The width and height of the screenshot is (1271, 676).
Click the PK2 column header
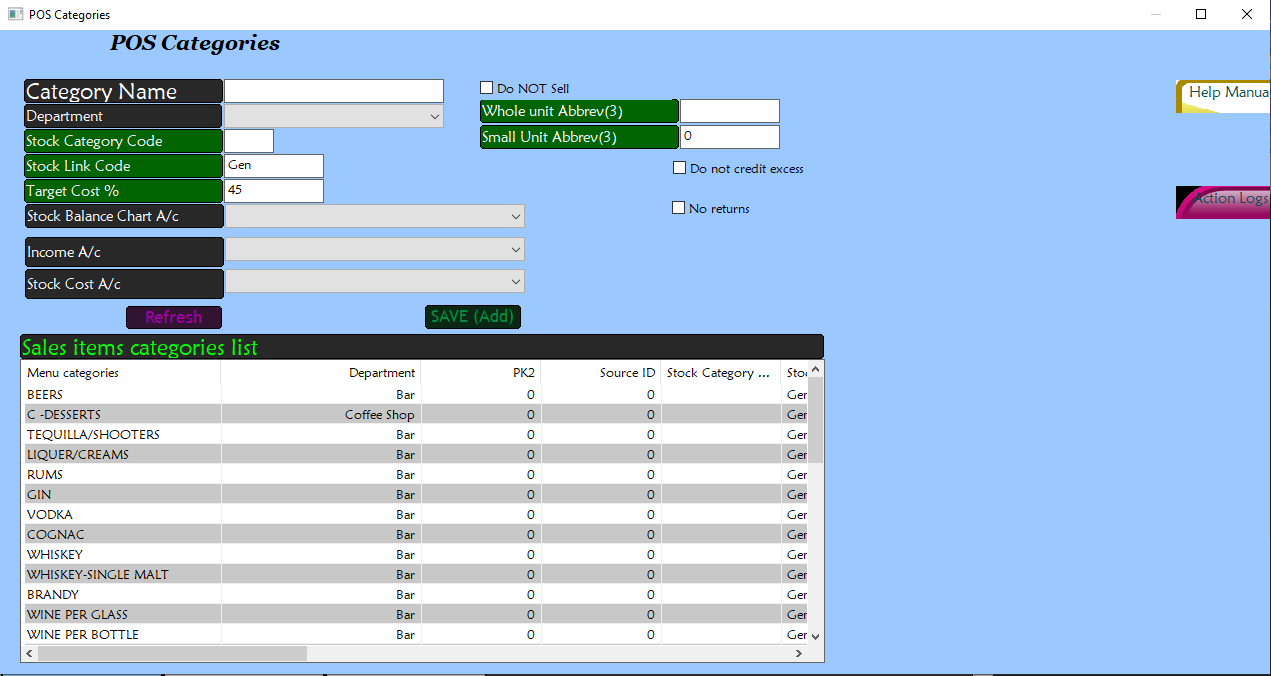[x=481, y=373]
